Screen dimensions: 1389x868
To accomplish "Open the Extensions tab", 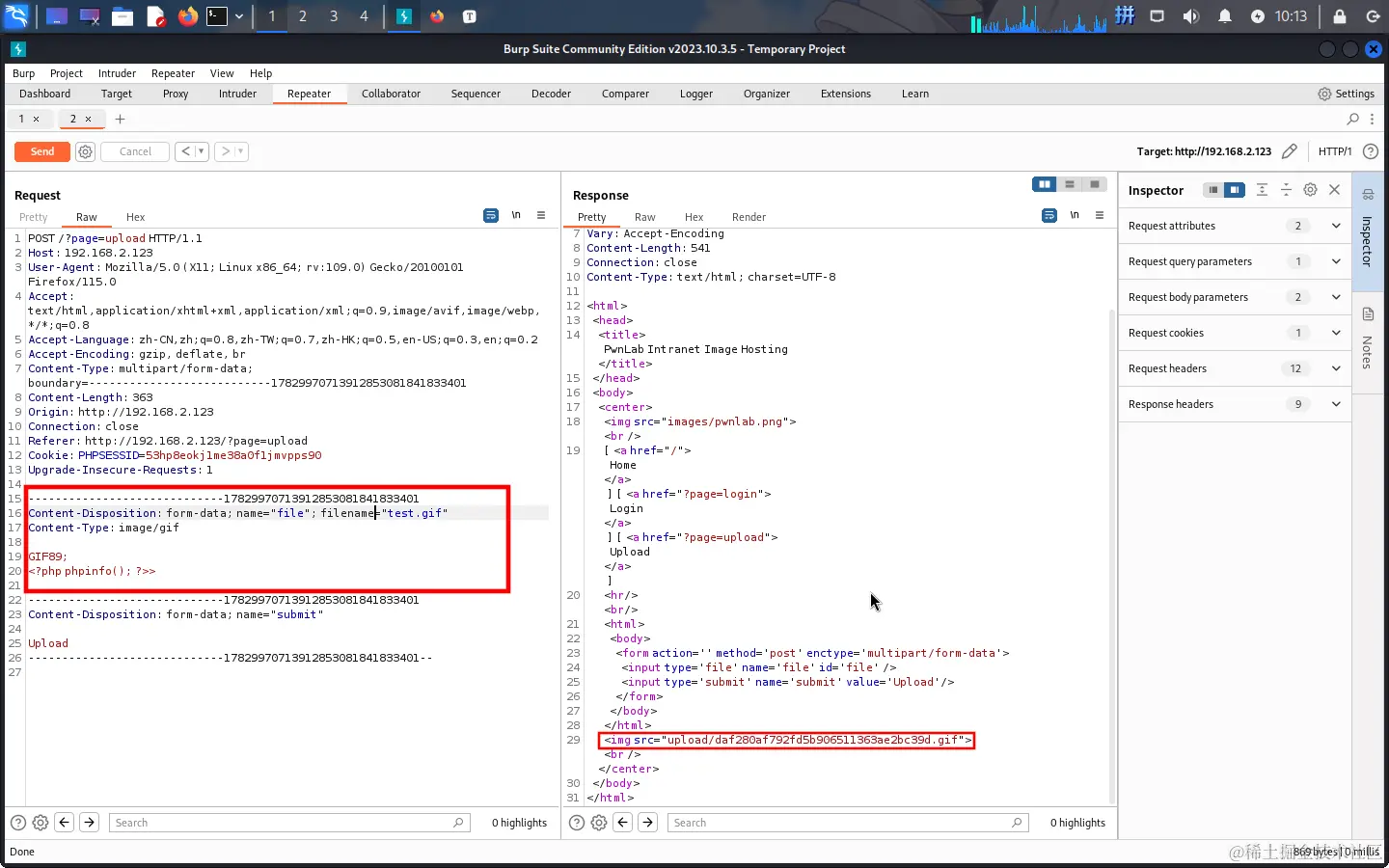I will point(845,94).
